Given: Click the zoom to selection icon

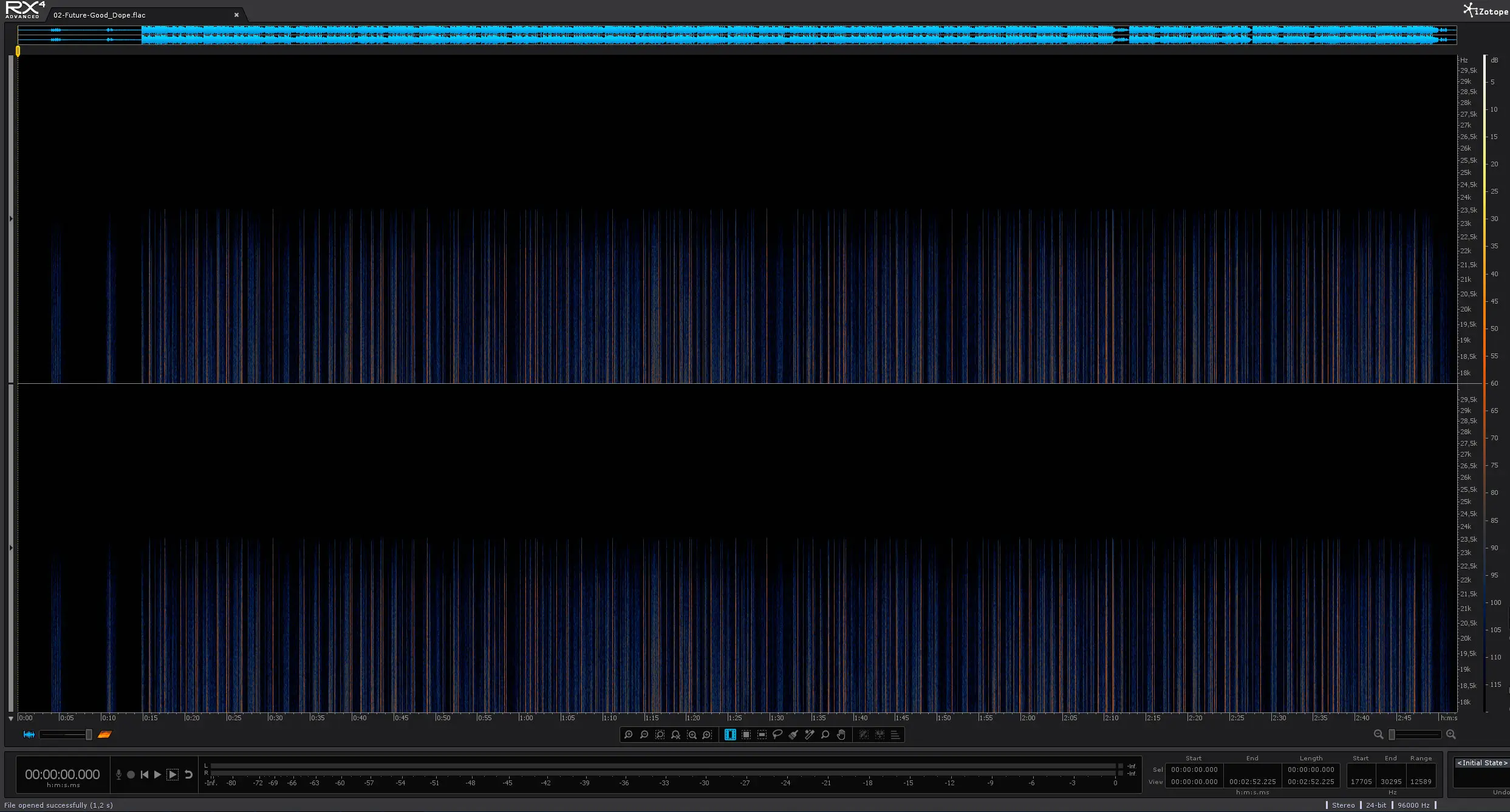Looking at the screenshot, I should point(660,734).
